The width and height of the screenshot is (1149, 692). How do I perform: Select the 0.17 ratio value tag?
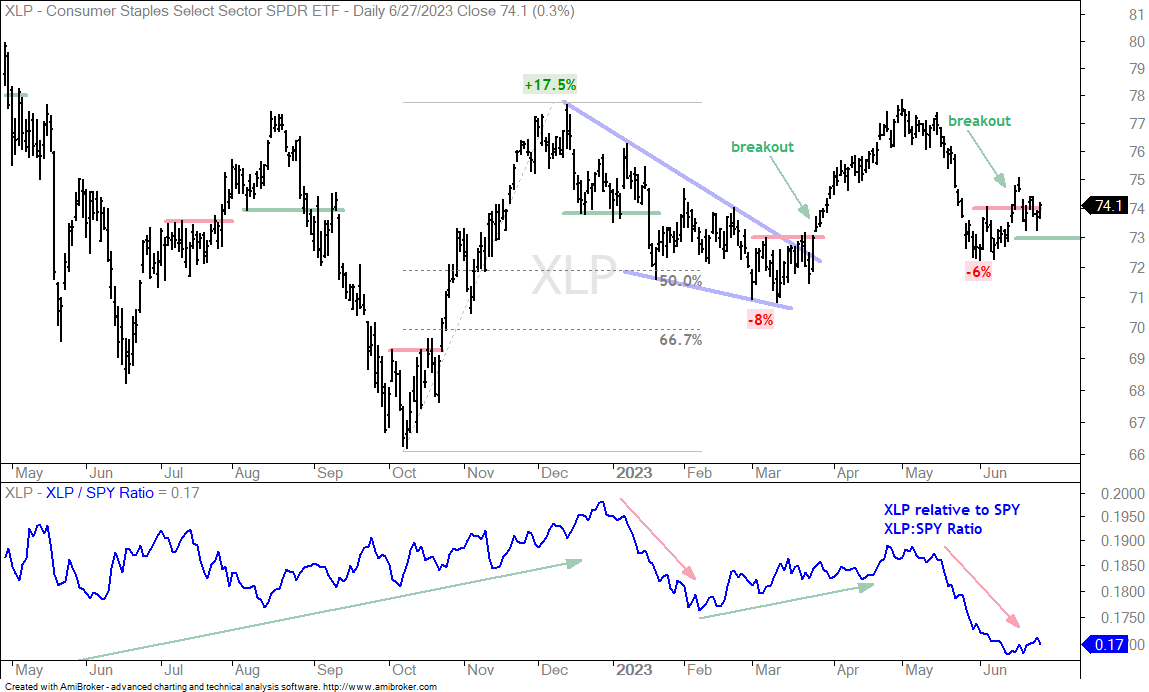pos(1104,644)
